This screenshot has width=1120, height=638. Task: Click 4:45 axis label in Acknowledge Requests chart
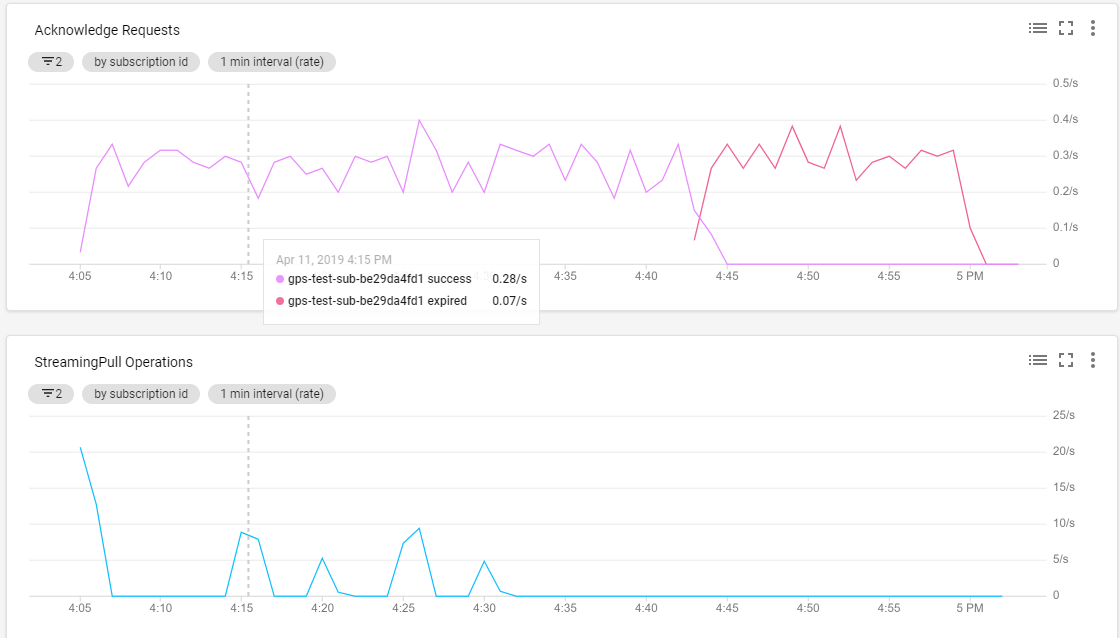[727, 276]
